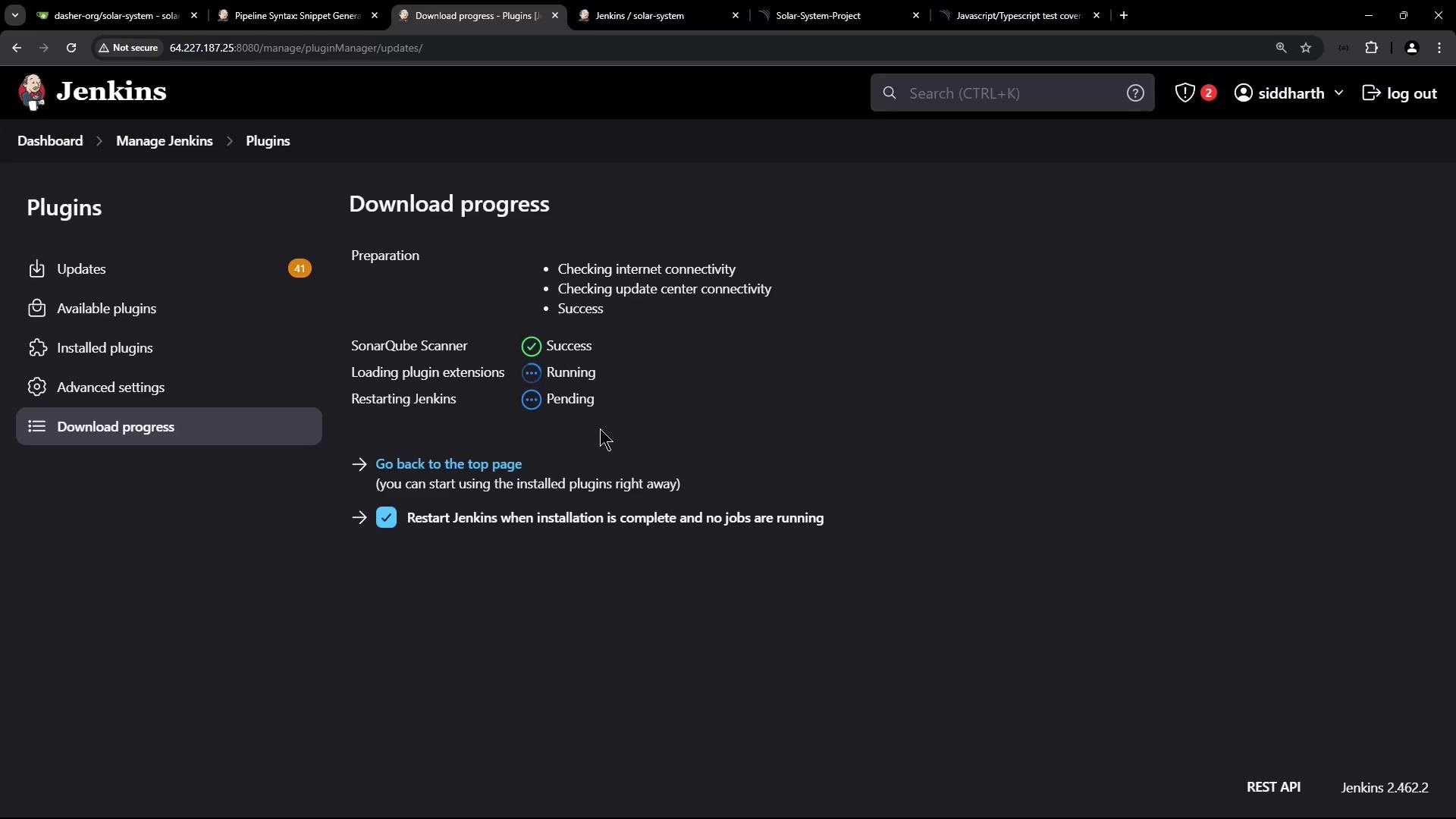1456x819 pixels.
Task: Uncheck Restart Jenkins when installation is complete
Action: 386,518
